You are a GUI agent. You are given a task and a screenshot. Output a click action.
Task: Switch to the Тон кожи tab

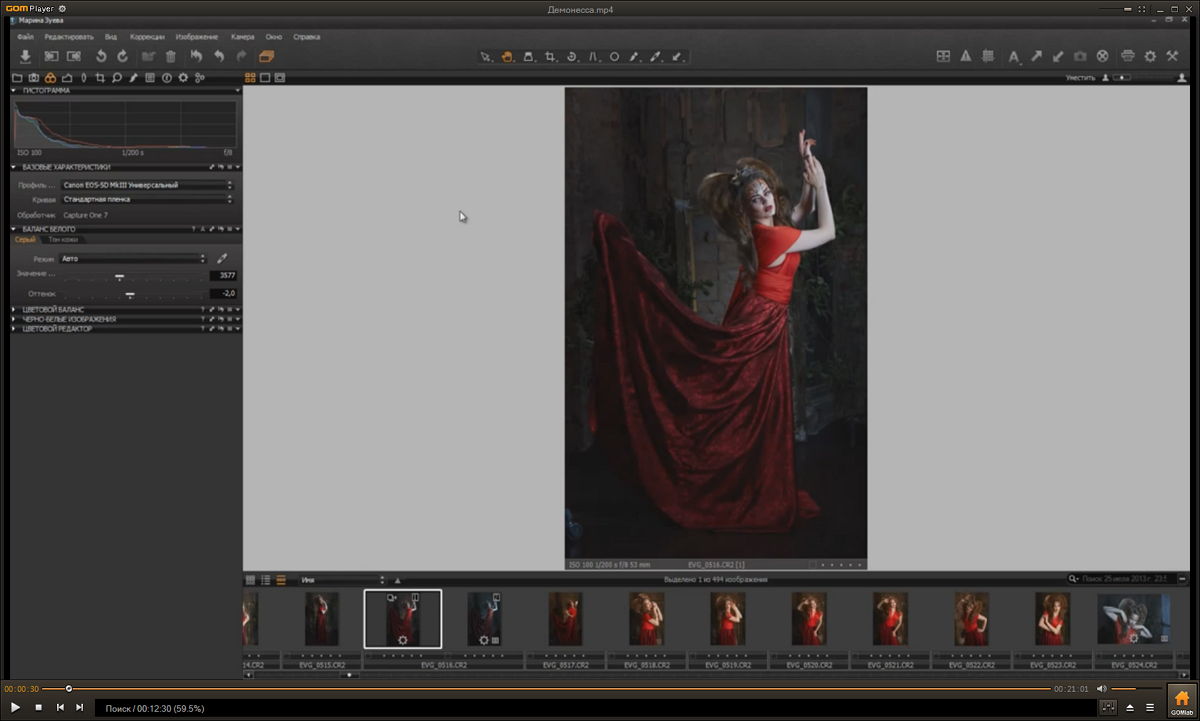(x=63, y=240)
